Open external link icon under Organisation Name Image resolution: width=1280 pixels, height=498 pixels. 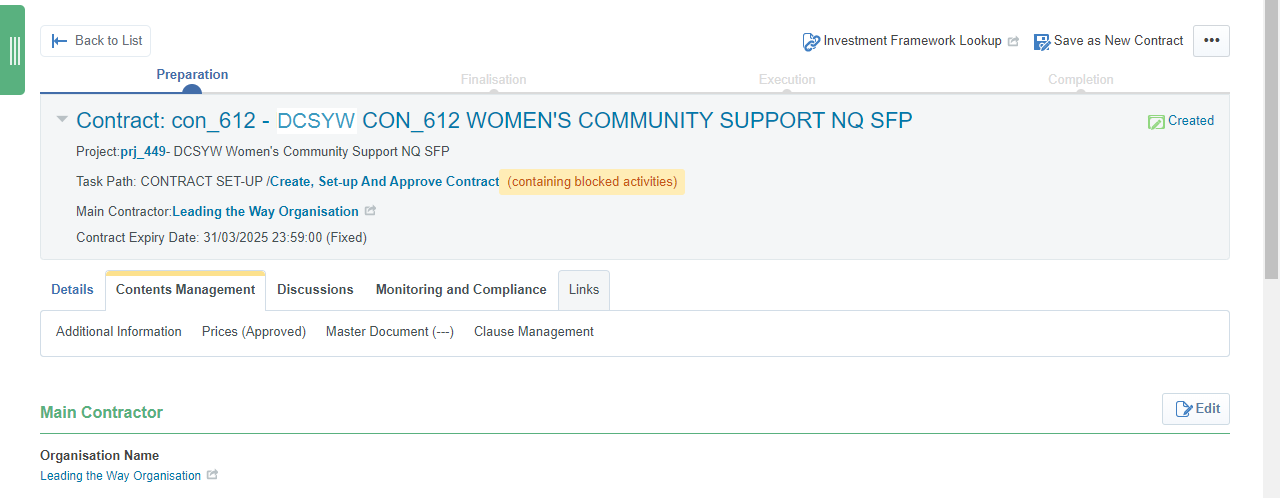212,476
